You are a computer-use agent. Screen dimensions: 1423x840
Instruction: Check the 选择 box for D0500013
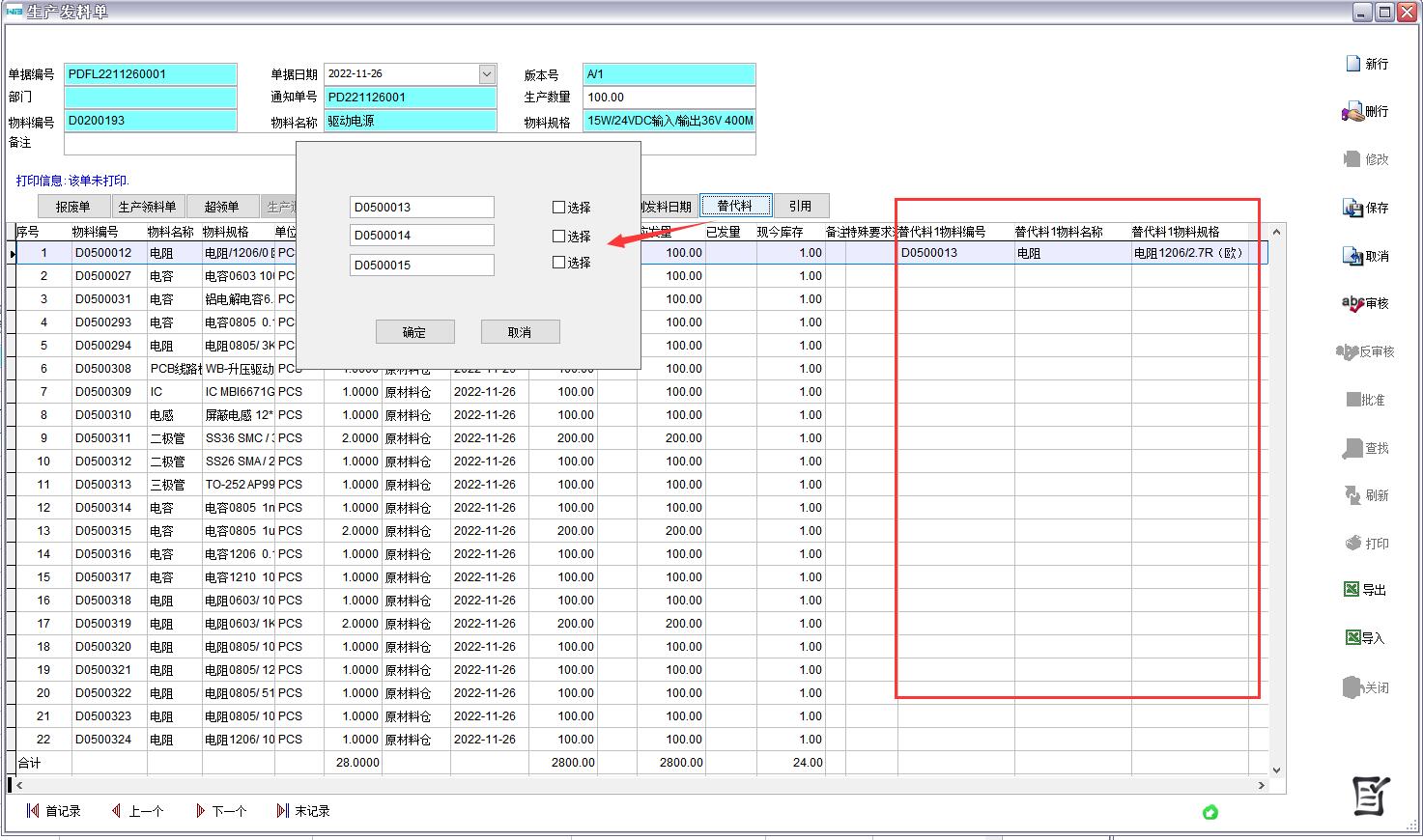(558, 208)
